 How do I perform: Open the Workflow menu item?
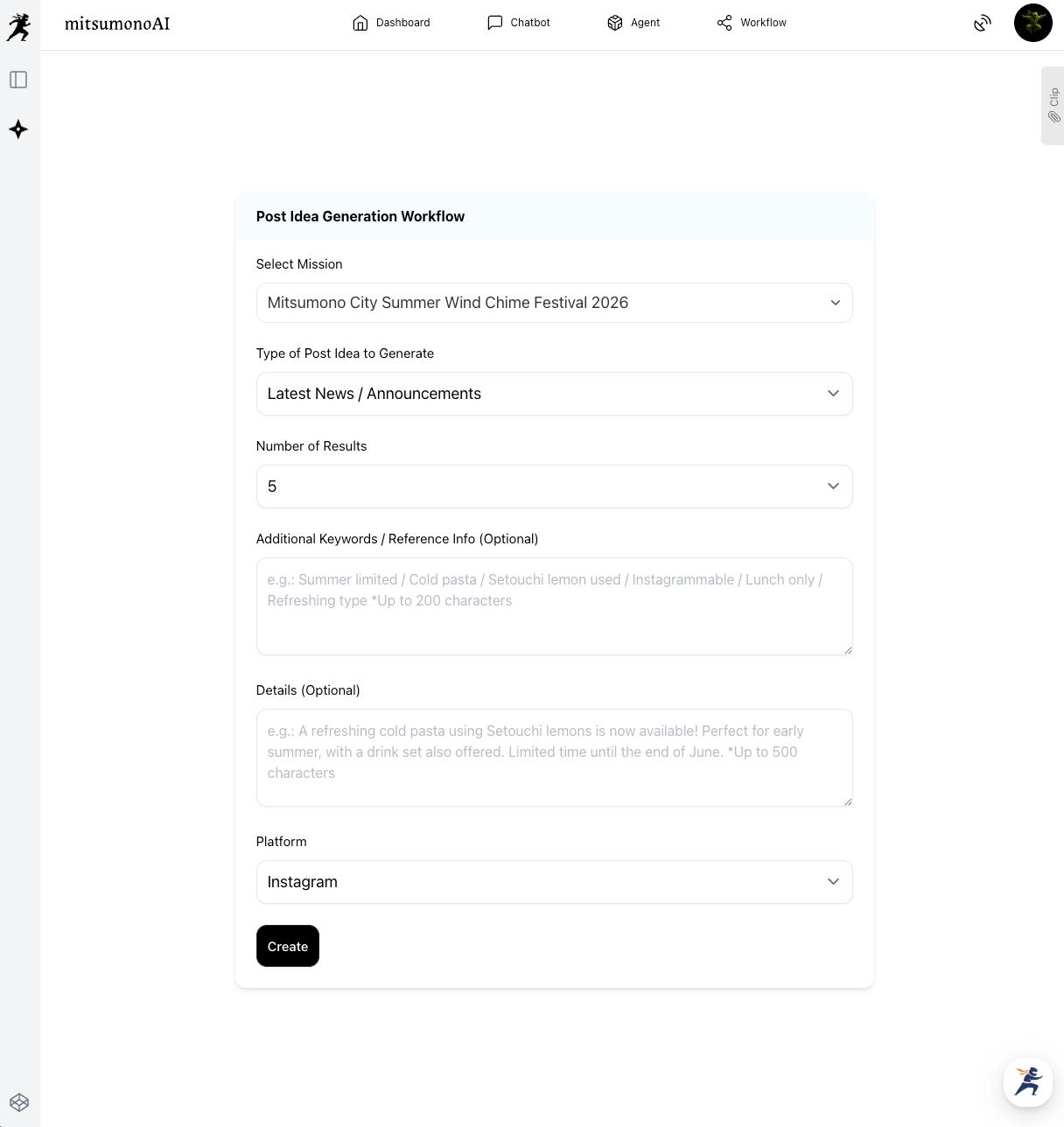[x=752, y=23]
